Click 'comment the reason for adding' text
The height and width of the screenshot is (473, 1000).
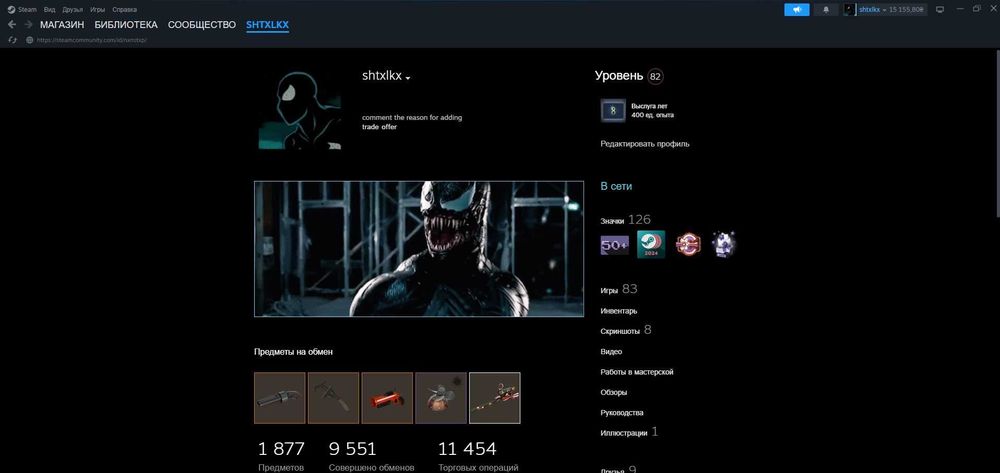(x=412, y=118)
